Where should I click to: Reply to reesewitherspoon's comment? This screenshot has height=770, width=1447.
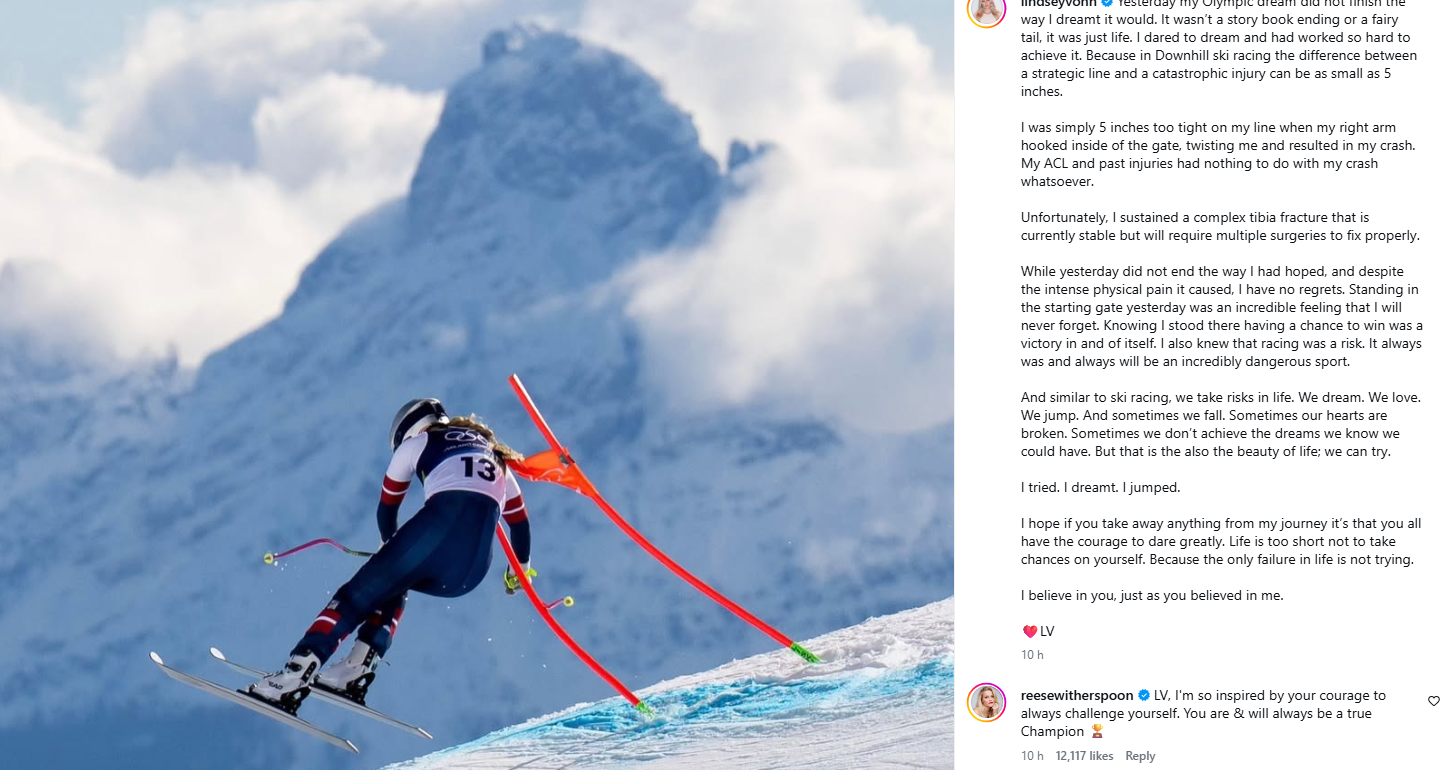point(1140,756)
